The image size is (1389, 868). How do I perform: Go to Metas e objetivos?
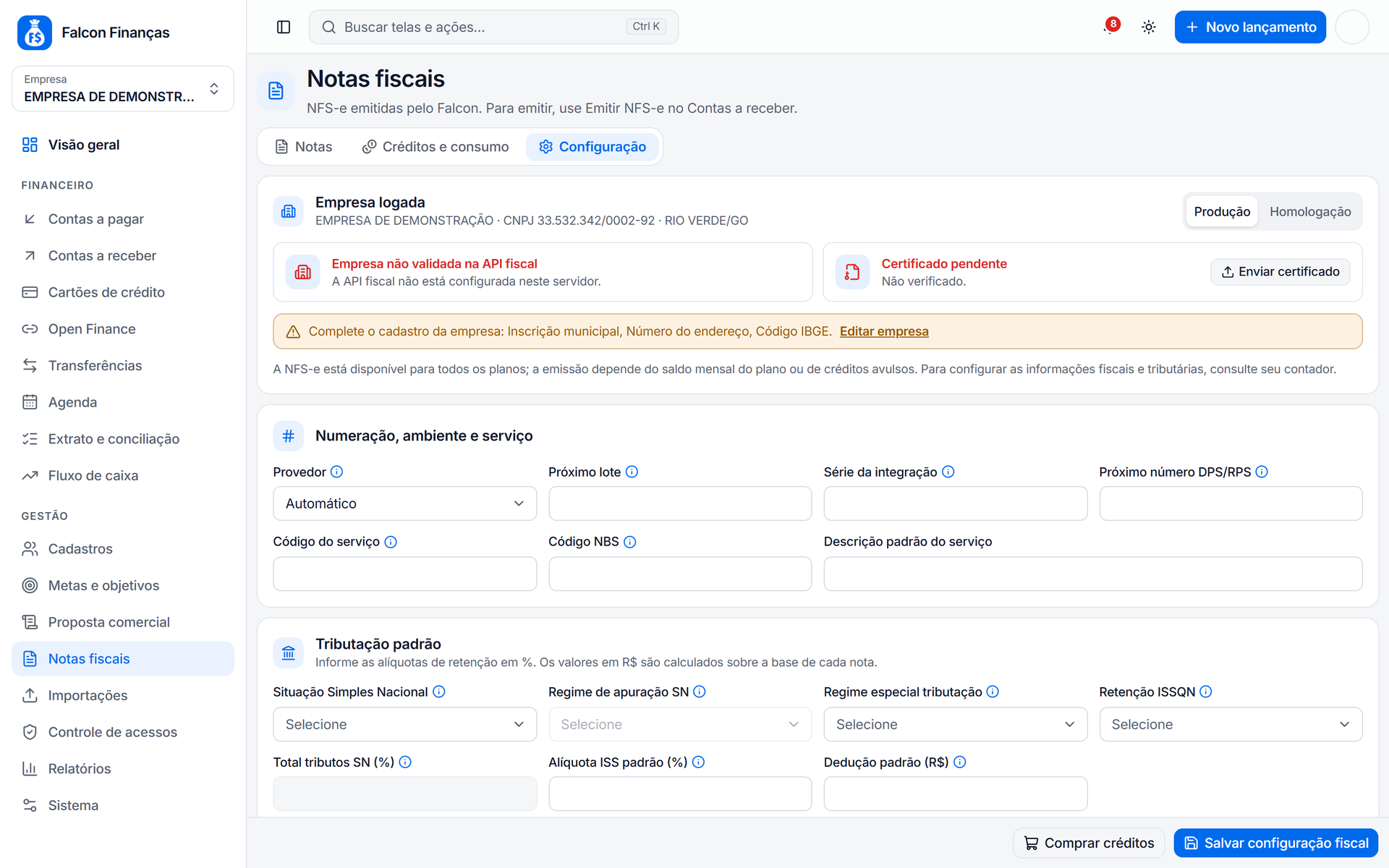tap(123, 585)
